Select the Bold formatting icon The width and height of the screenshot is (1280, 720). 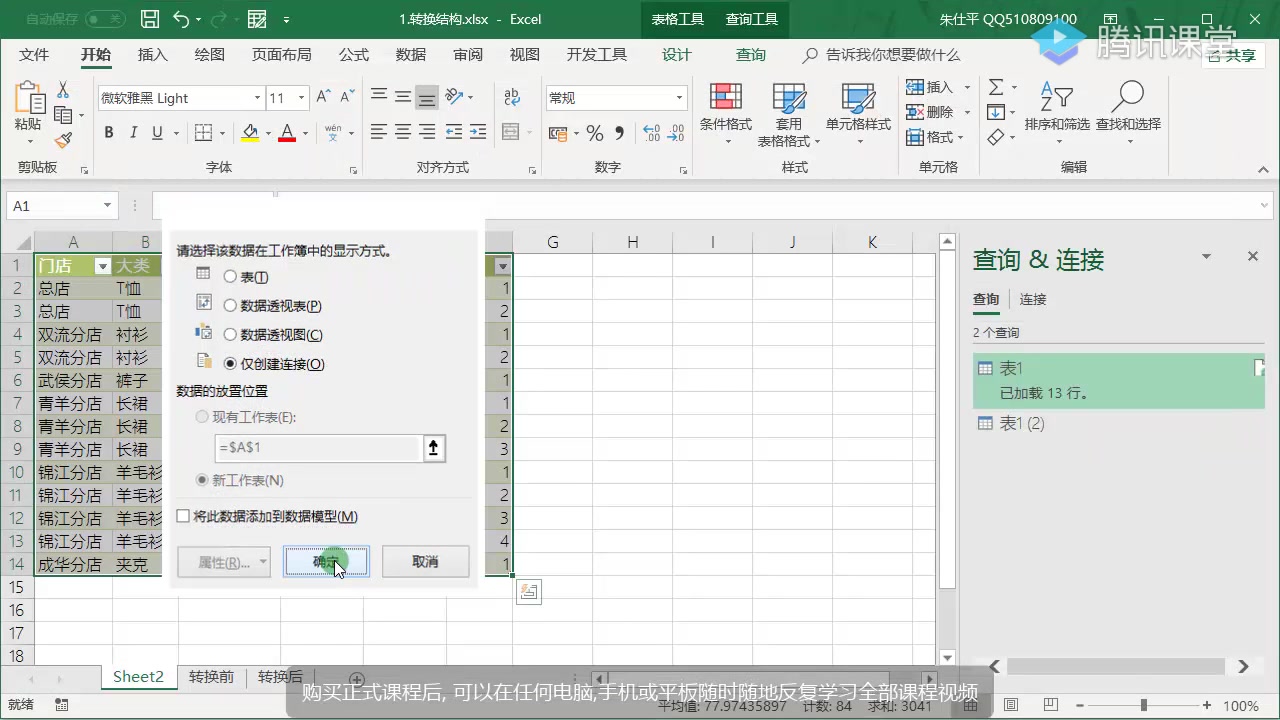click(x=109, y=131)
